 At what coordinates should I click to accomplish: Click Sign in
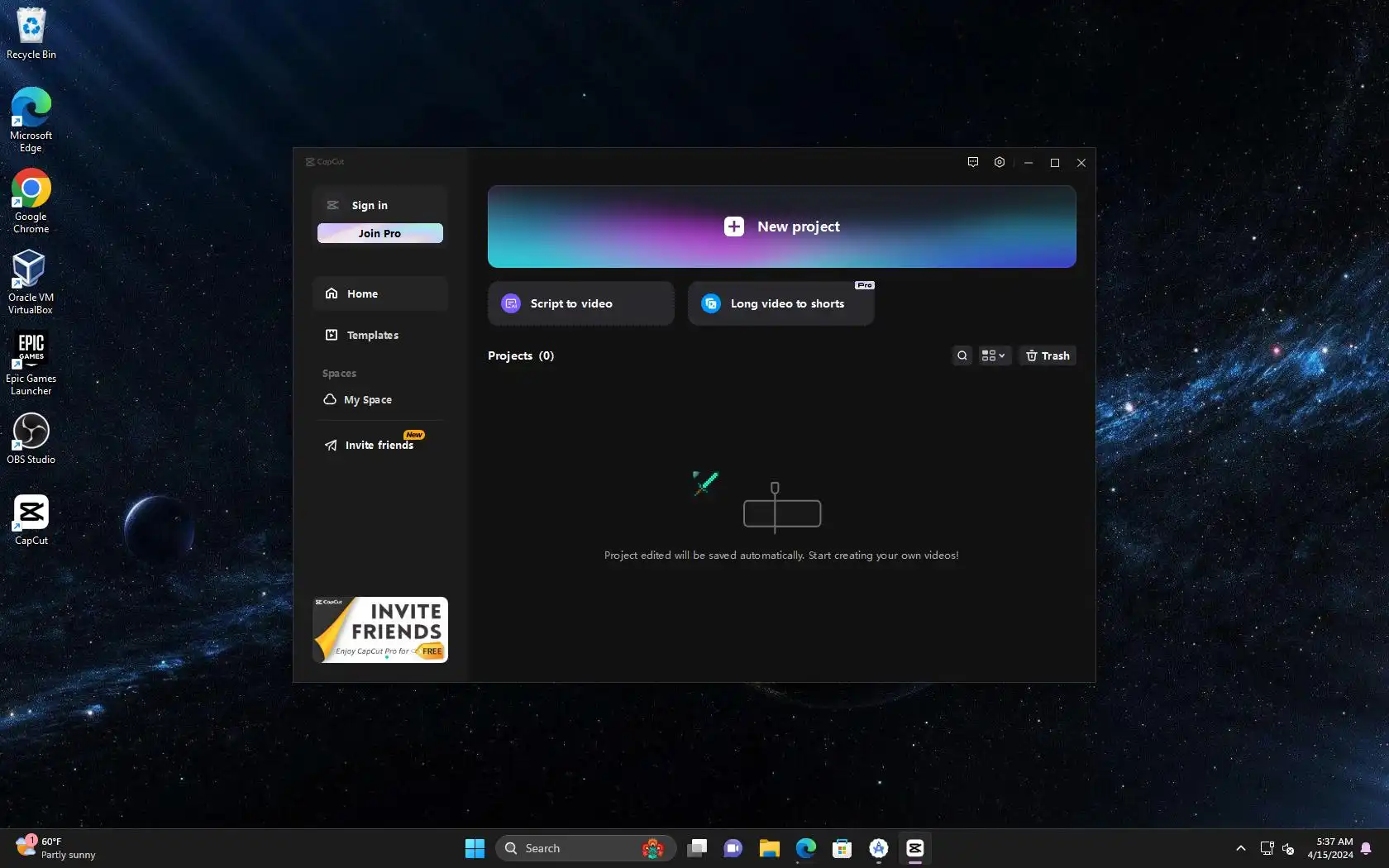pos(370,205)
